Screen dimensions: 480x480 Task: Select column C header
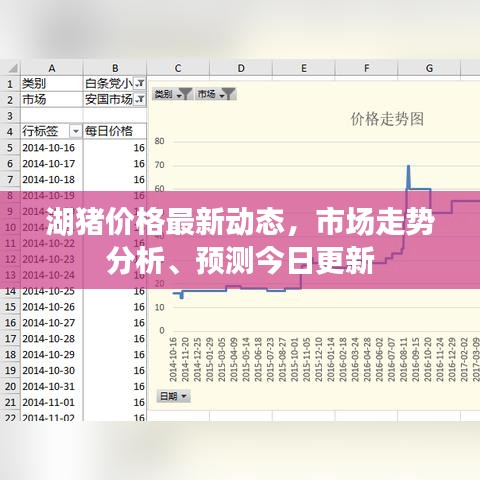pos(178,68)
